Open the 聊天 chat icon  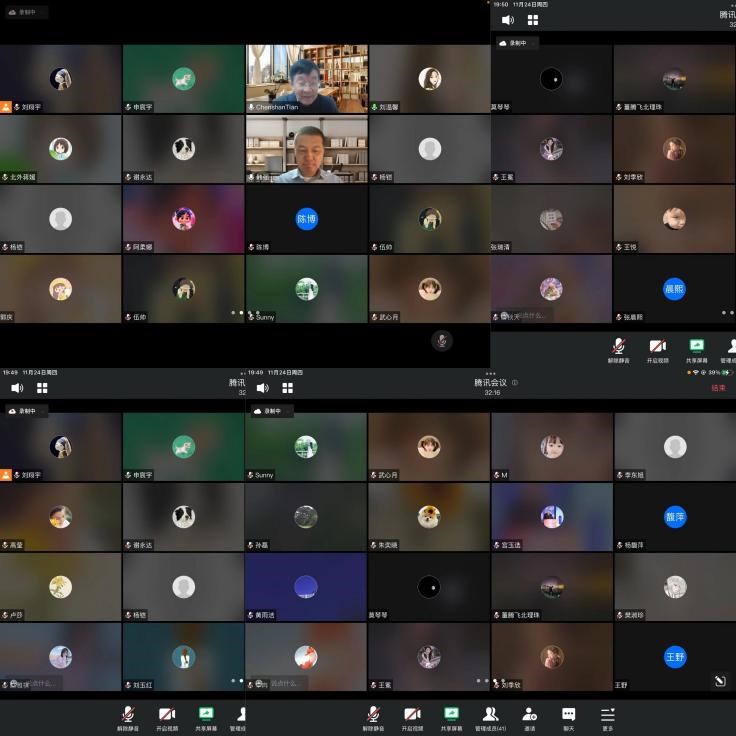[x=568, y=714]
